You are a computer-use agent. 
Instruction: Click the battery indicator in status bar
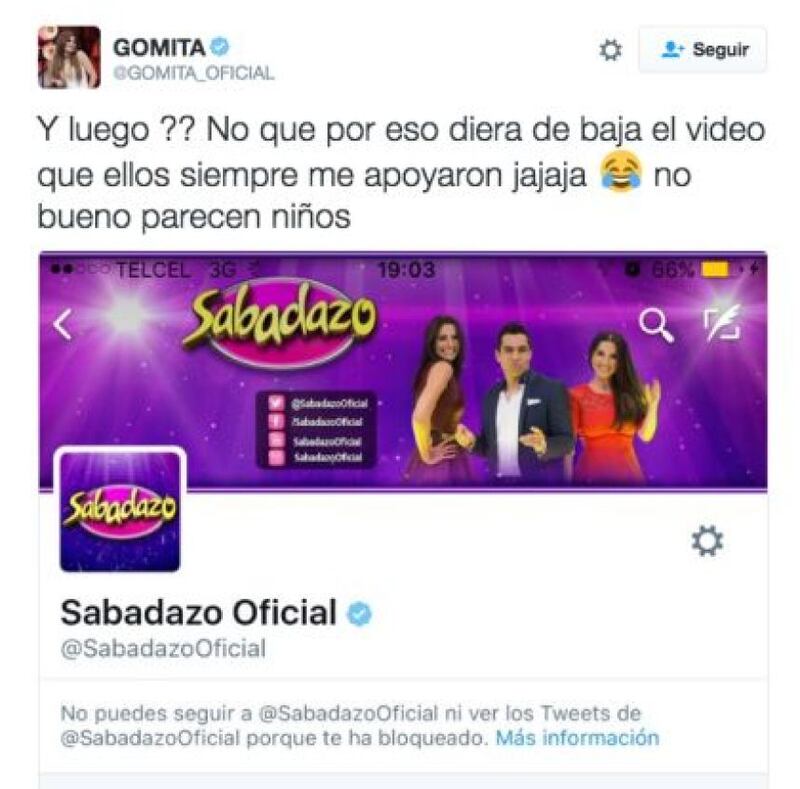click(x=716, y=269)
